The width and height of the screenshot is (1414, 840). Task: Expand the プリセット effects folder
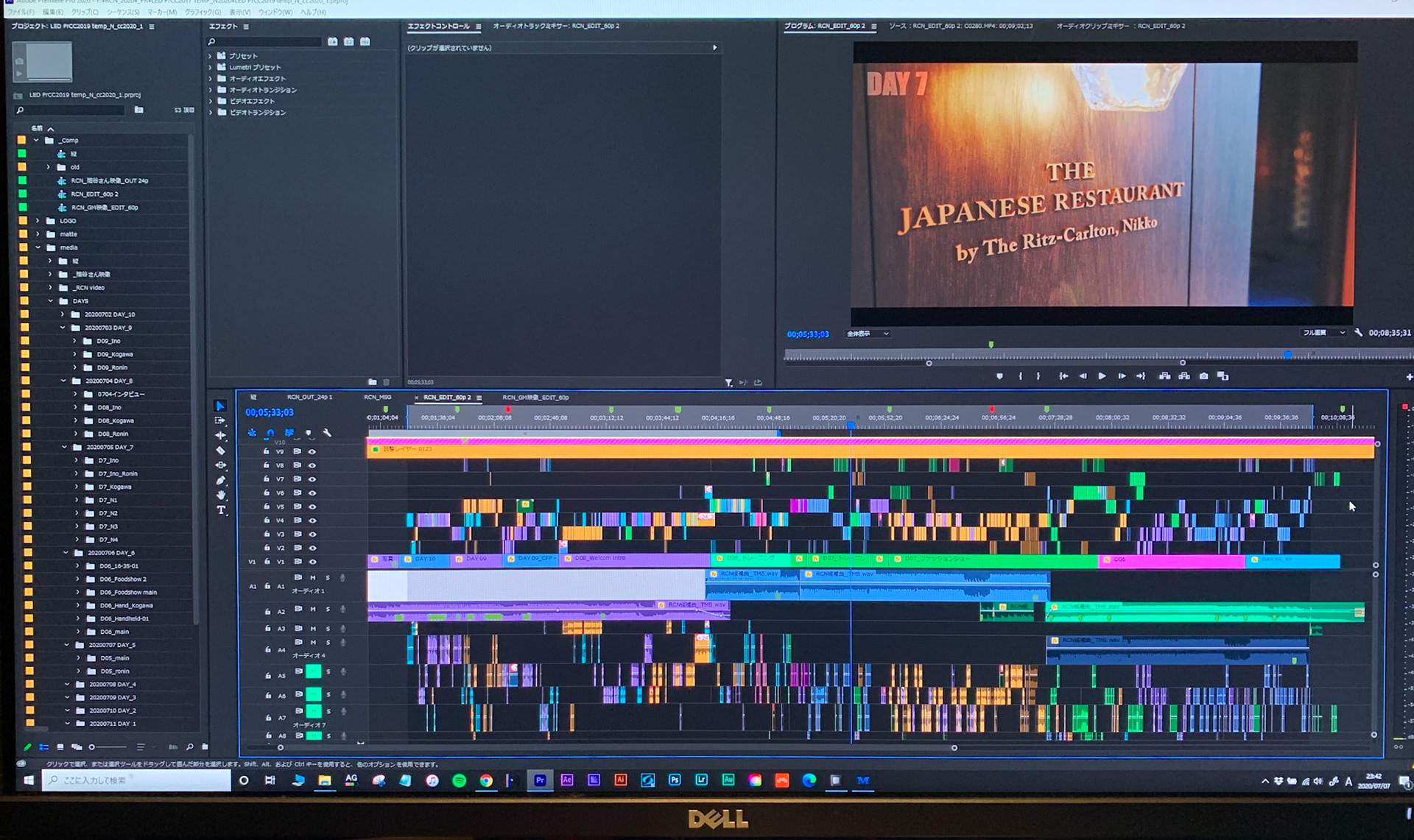211,56
